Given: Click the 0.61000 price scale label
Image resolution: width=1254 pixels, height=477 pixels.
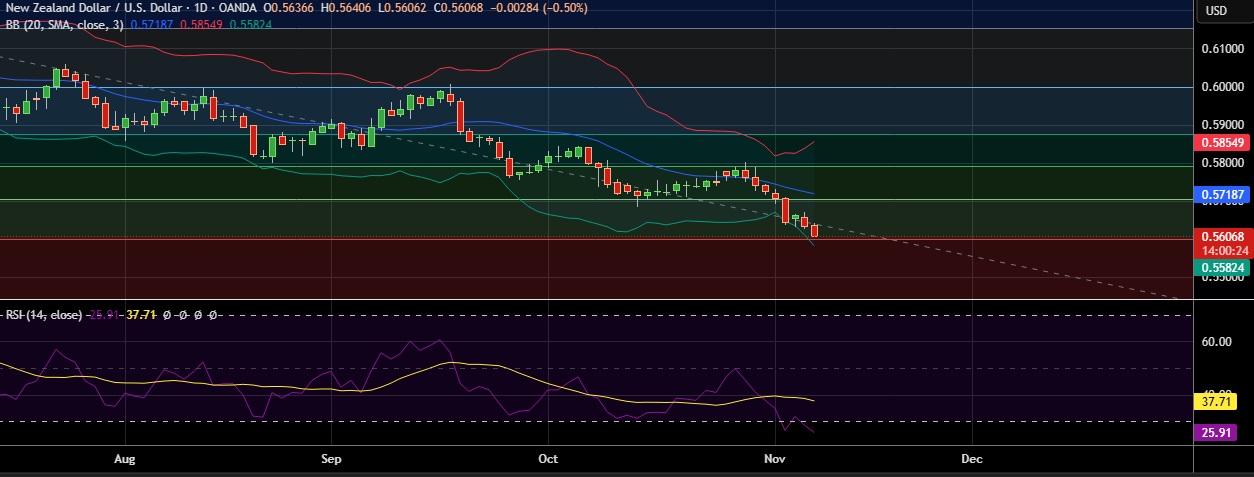Looking at the screenshot, I should click(1223, 49).
